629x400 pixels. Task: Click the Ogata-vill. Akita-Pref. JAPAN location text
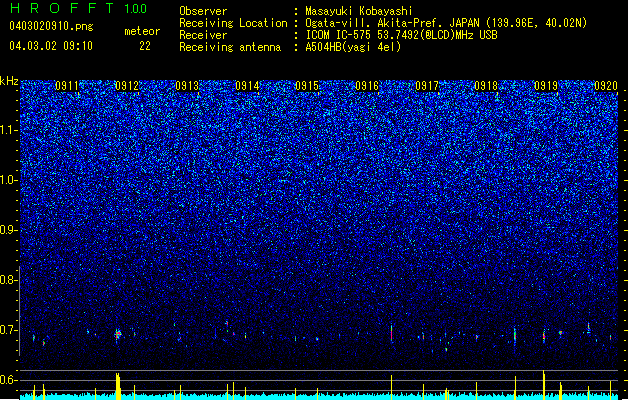pos(446,23)
